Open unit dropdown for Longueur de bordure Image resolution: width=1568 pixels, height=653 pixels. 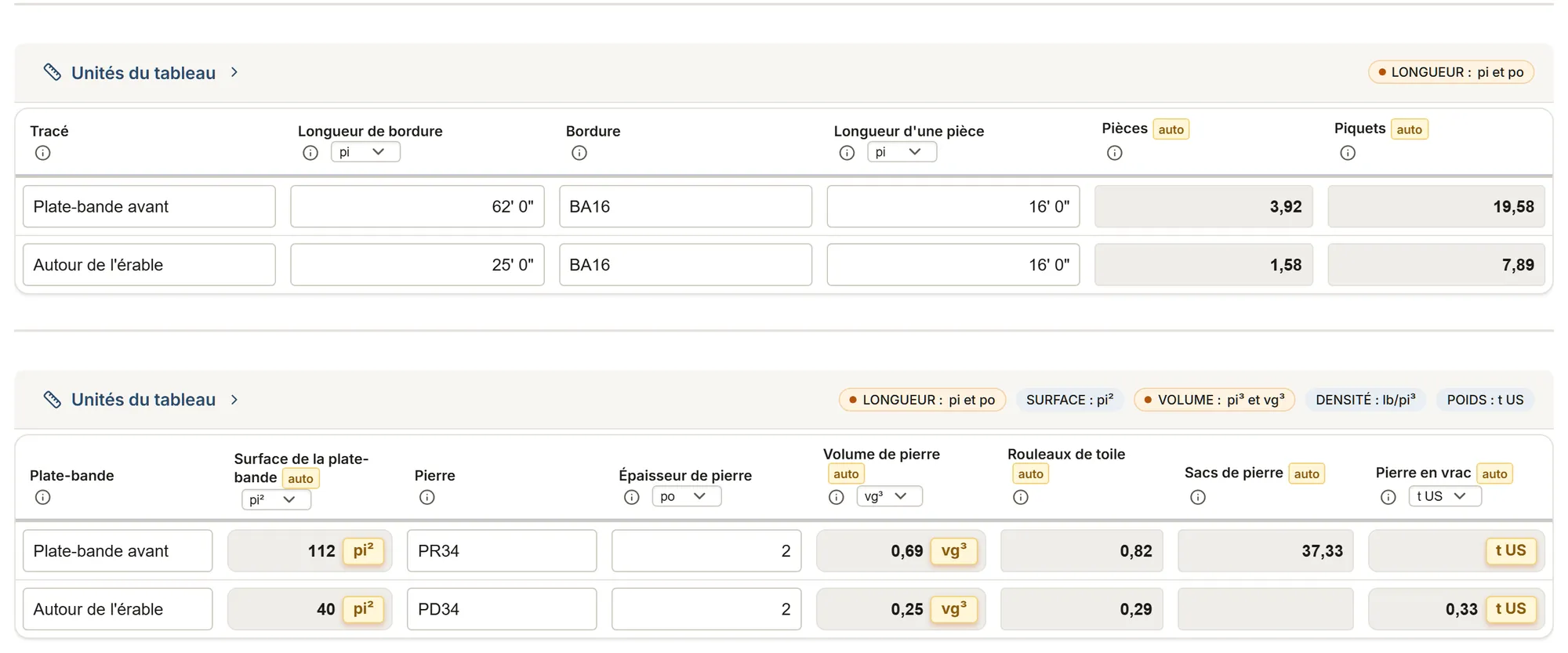(x=365, y=152)
